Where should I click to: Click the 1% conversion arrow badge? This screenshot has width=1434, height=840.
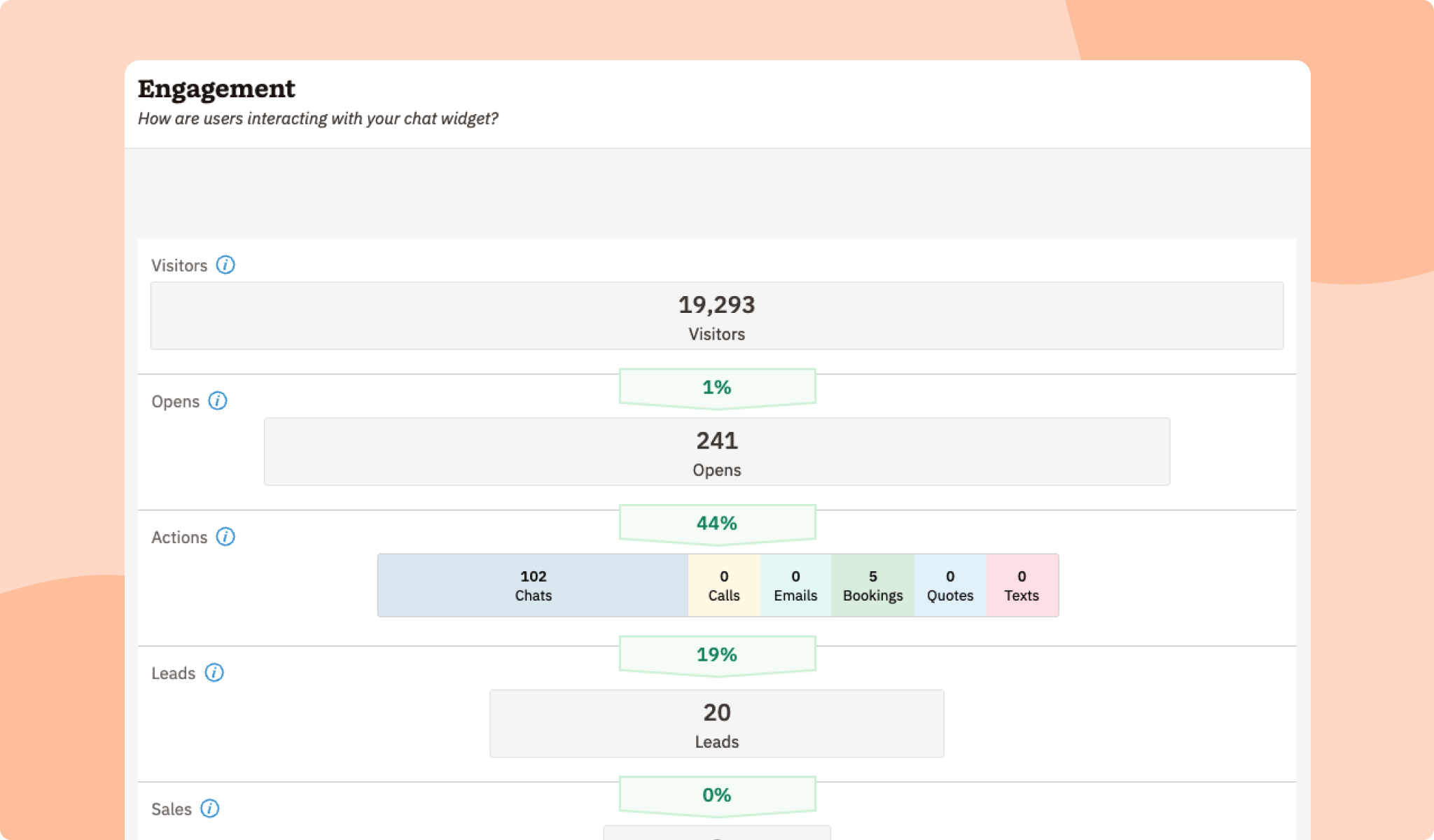tap(717, 387)
